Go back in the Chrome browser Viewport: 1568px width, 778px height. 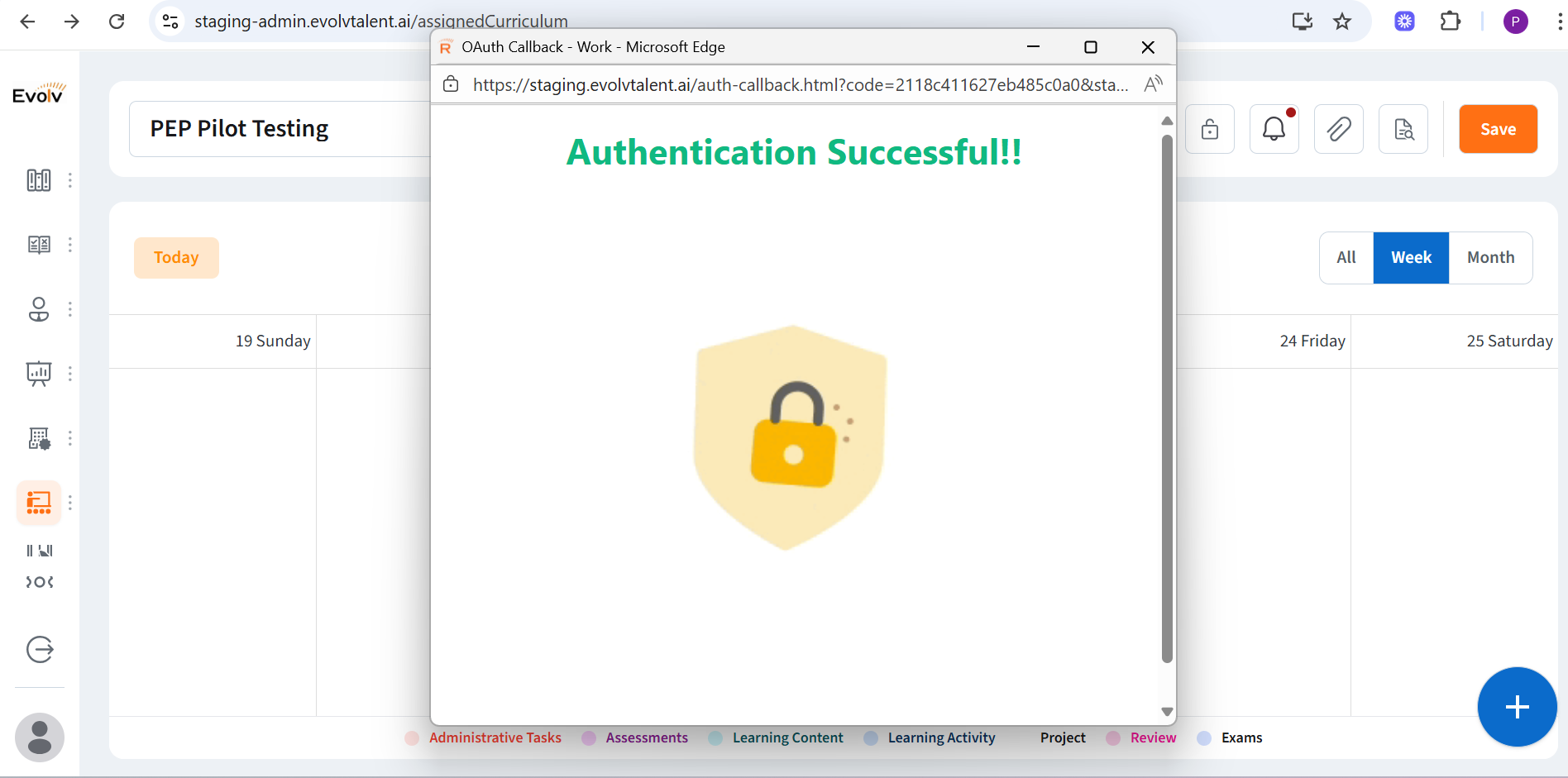coord(27,21)
